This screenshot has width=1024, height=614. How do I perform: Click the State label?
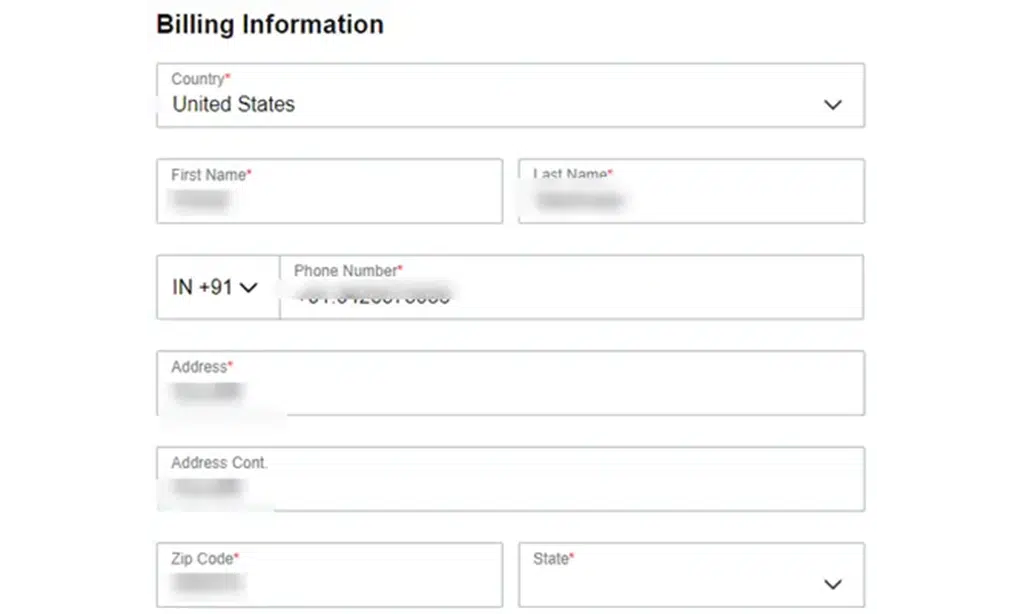[551, 559]
